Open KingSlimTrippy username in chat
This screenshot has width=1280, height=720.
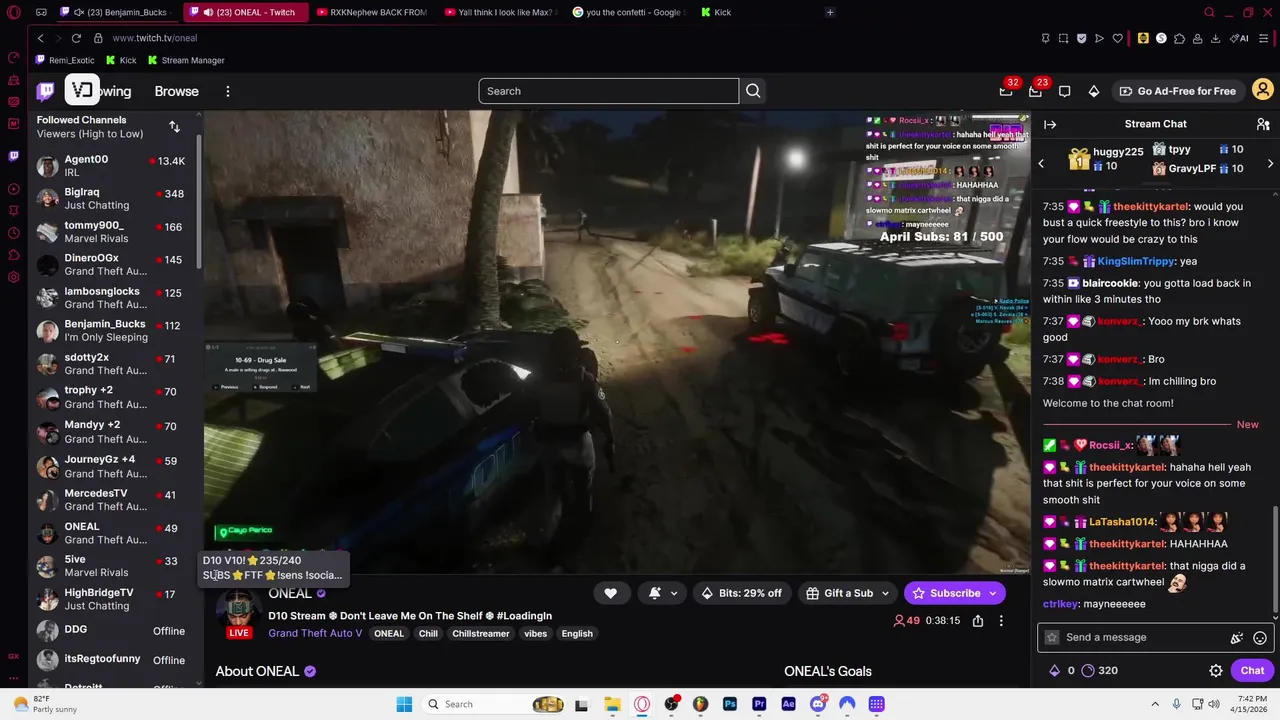[x=1135, y=261]
